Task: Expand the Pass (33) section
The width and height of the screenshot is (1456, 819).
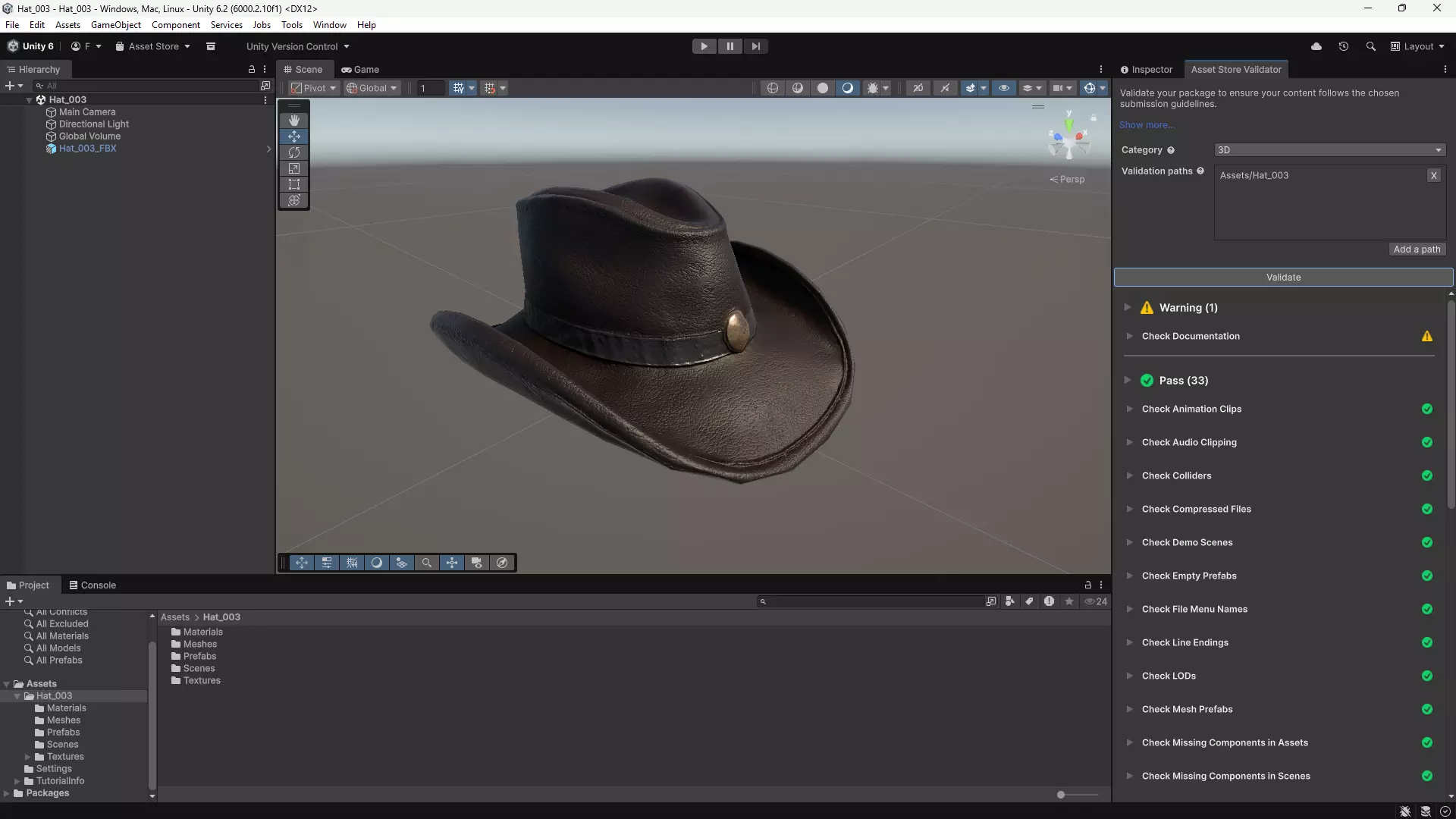Action: (1128, 380)
